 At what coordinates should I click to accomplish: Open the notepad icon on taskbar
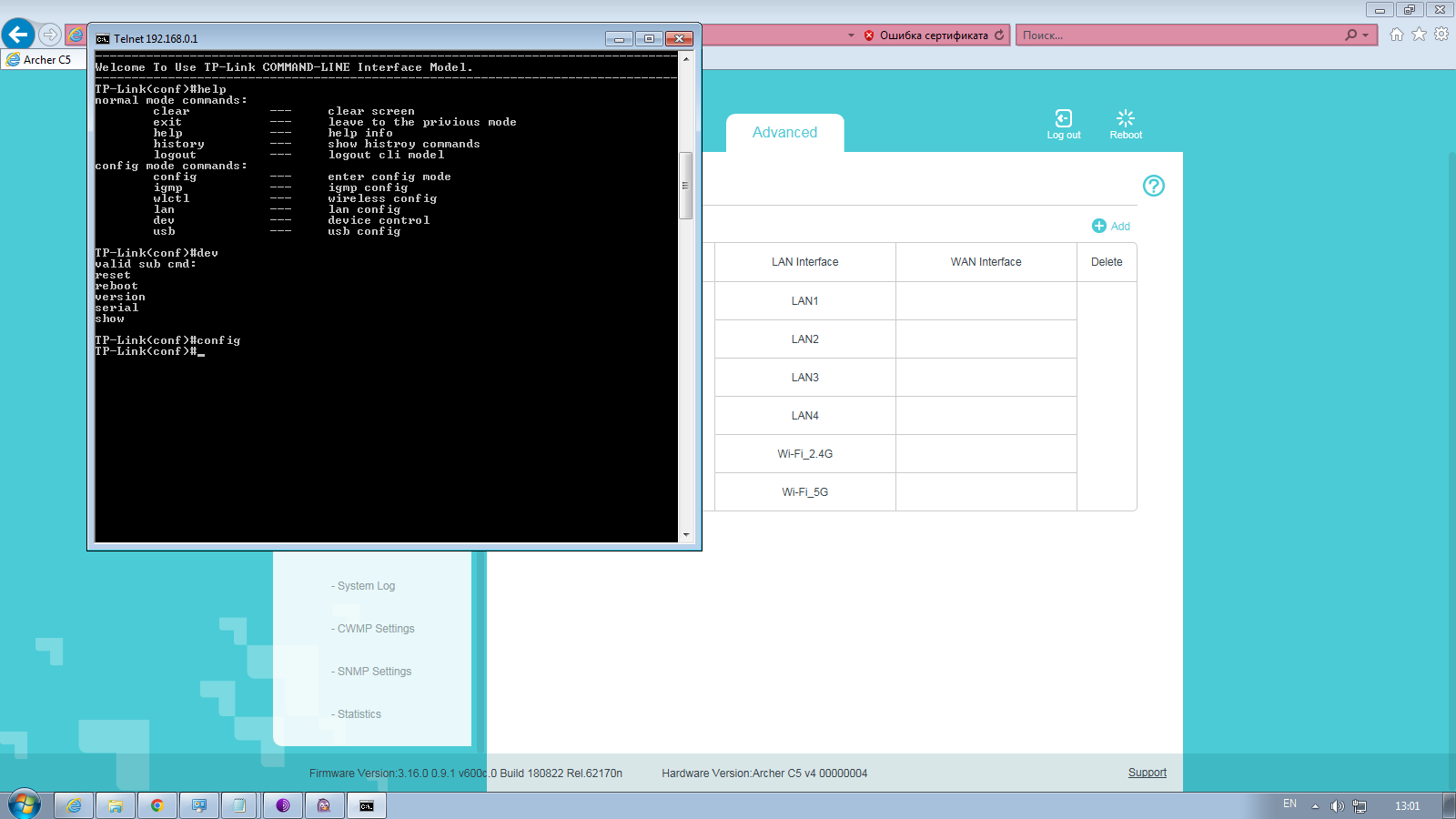pyautogui.click(x=239, y=805)
